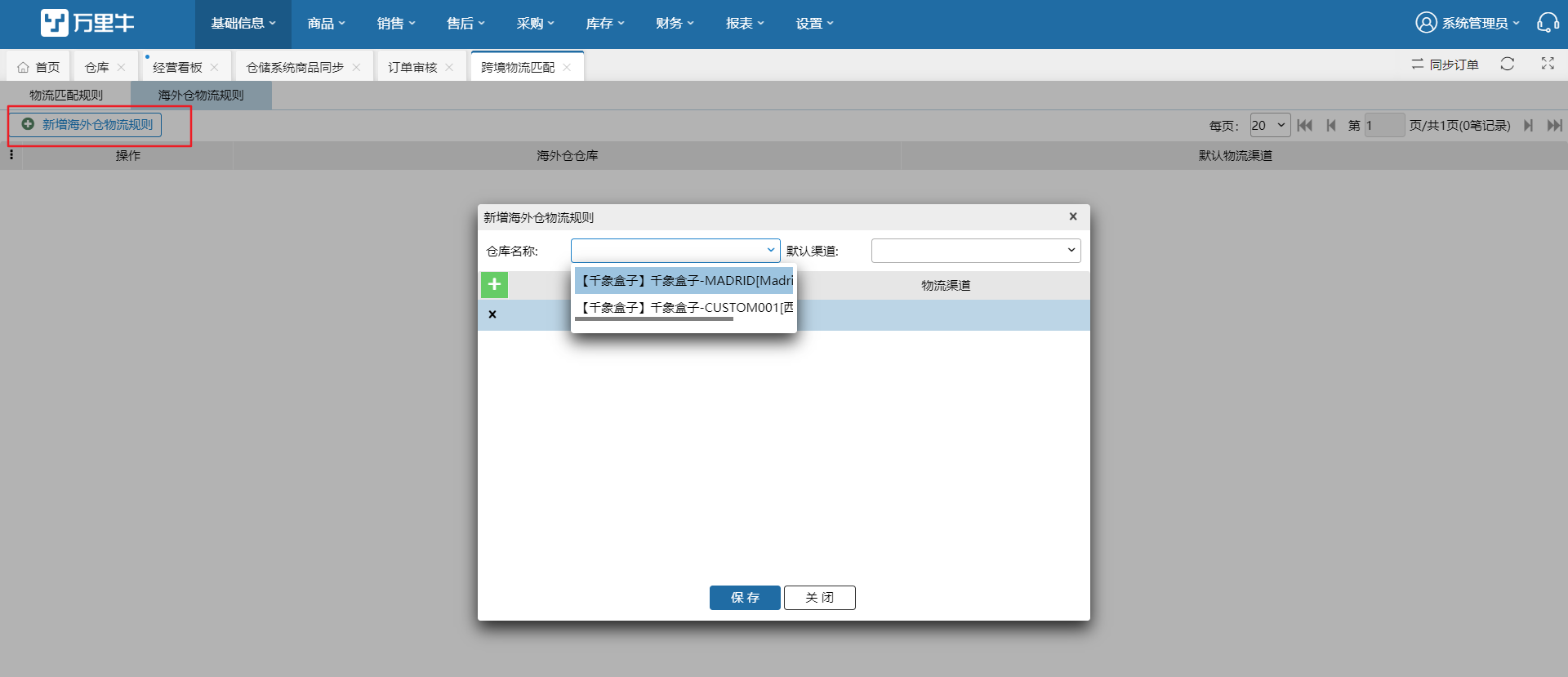Select the 海外仓物流规则 sub-tab

(201, 96)
